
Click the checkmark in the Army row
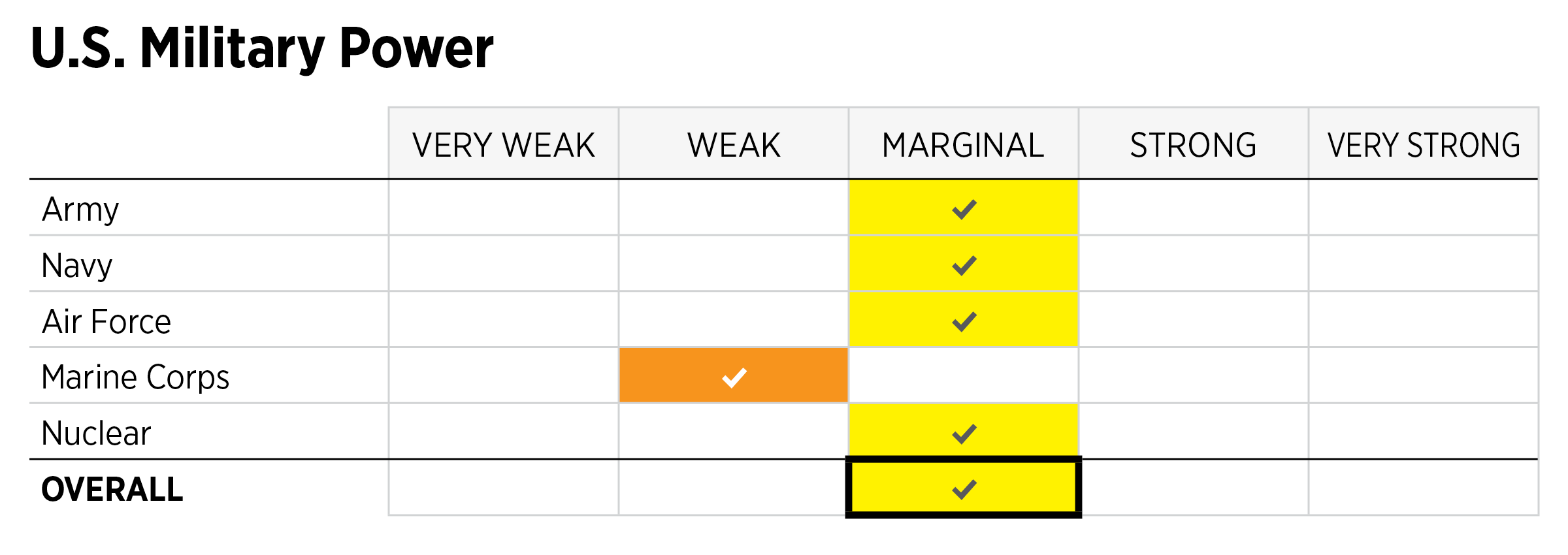964,210
